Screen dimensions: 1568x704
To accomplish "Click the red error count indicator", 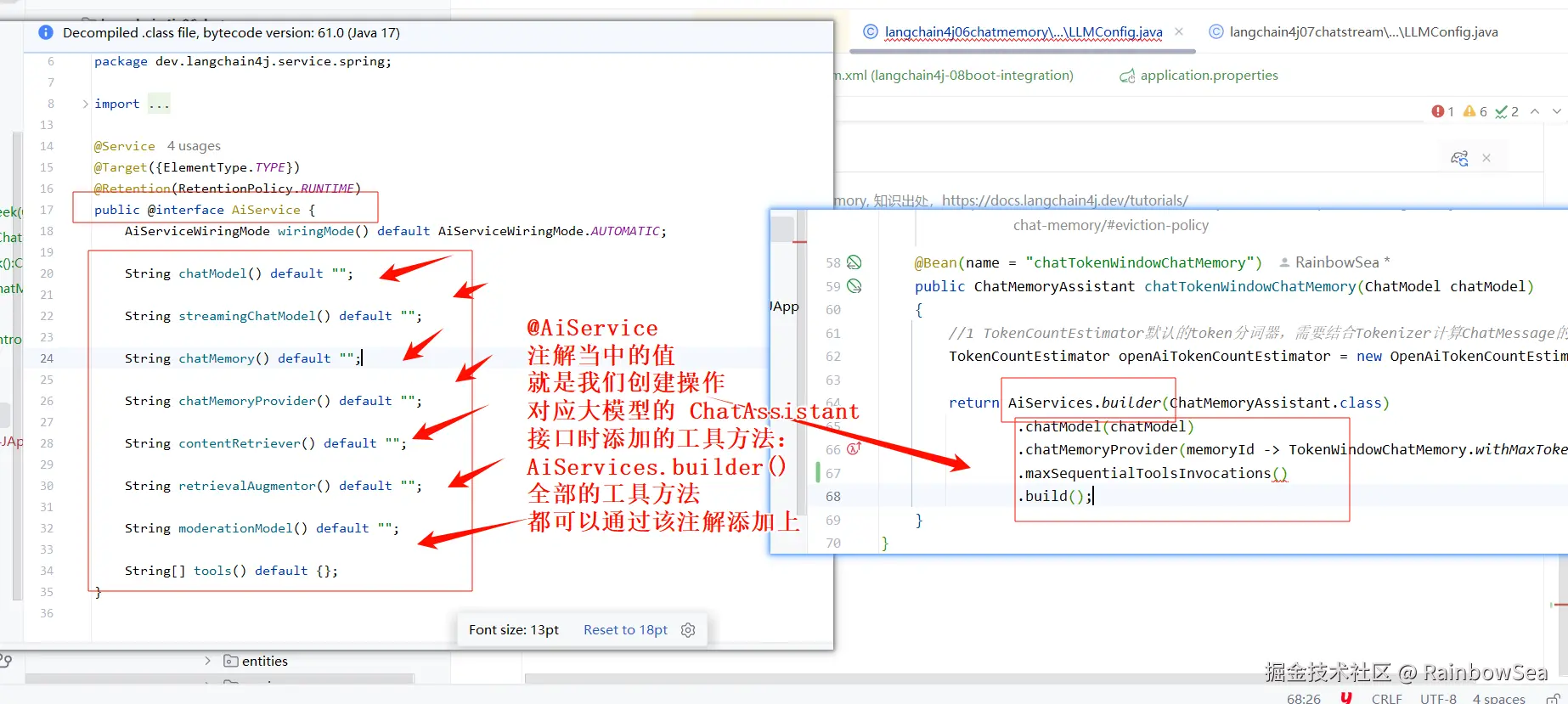I will [x=1443, y=111].
